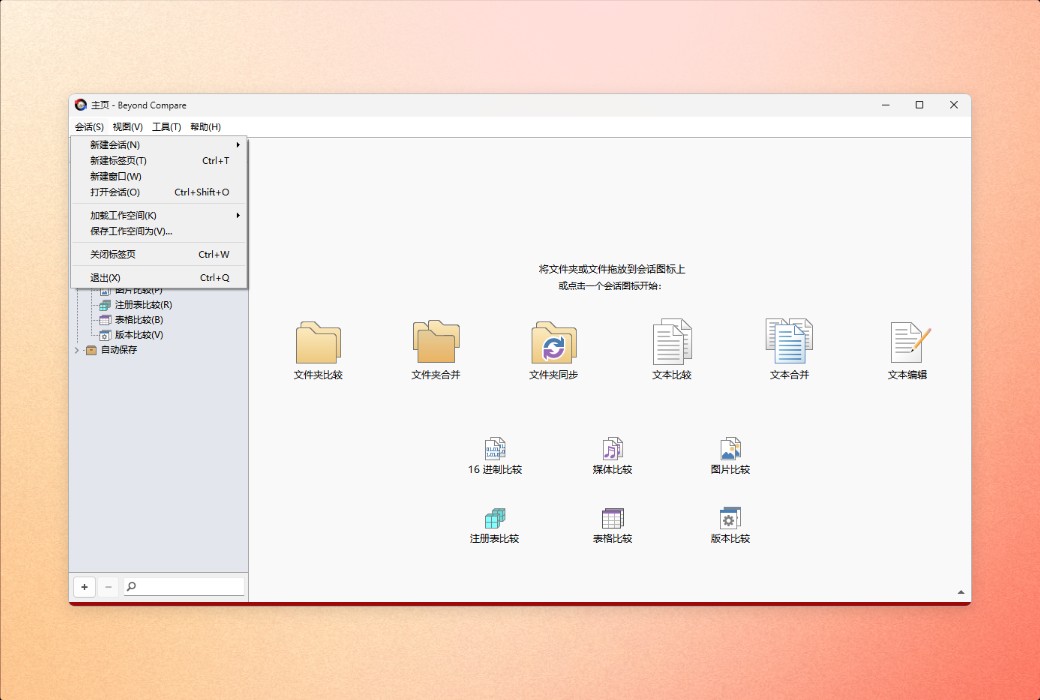This screenshot has height=700, width=1040.
Task: Open the 新建会话(N) submenu
Action: pyautogui.click(x=159, y=145)
